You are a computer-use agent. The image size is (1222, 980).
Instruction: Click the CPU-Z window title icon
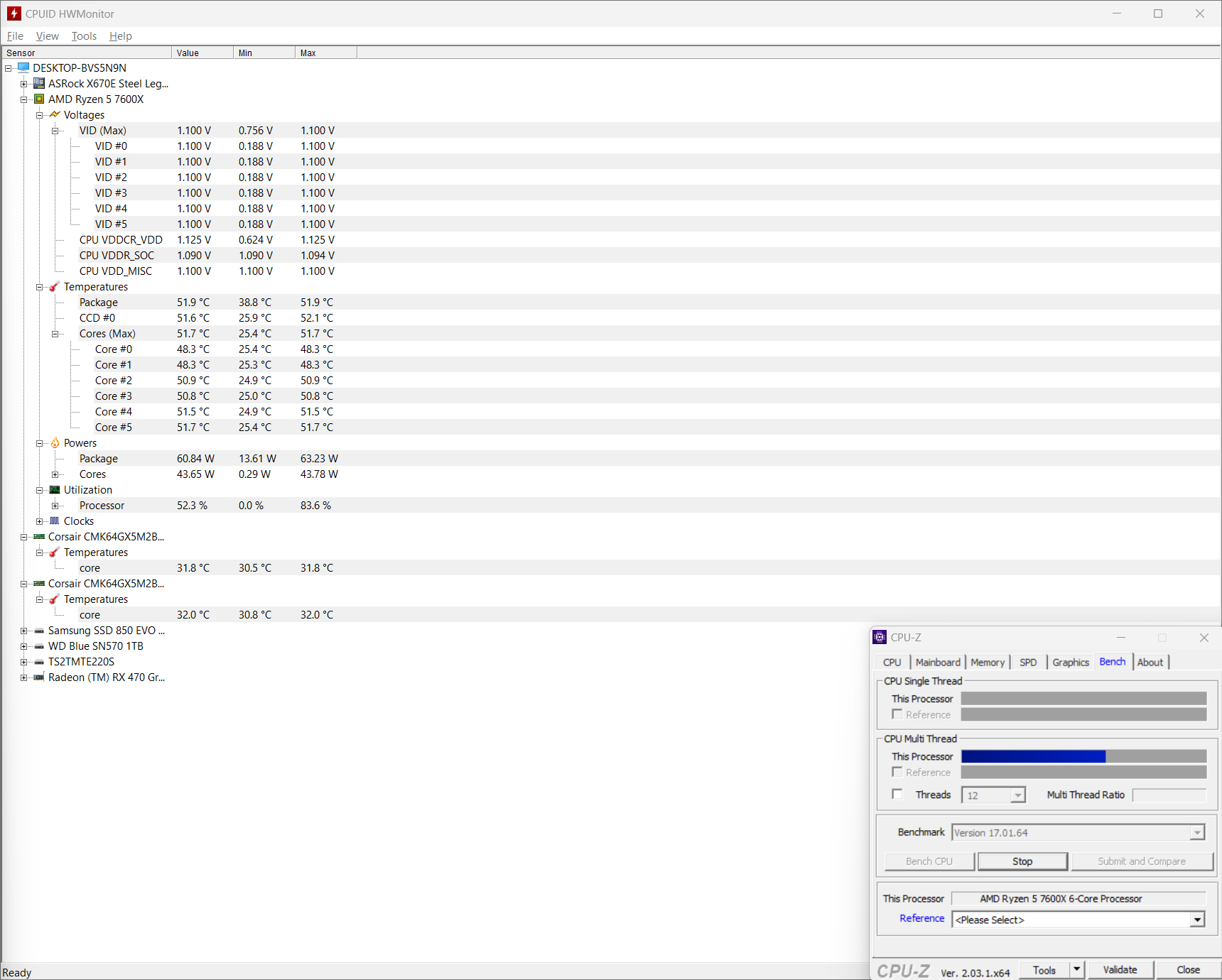click(880, 637)
